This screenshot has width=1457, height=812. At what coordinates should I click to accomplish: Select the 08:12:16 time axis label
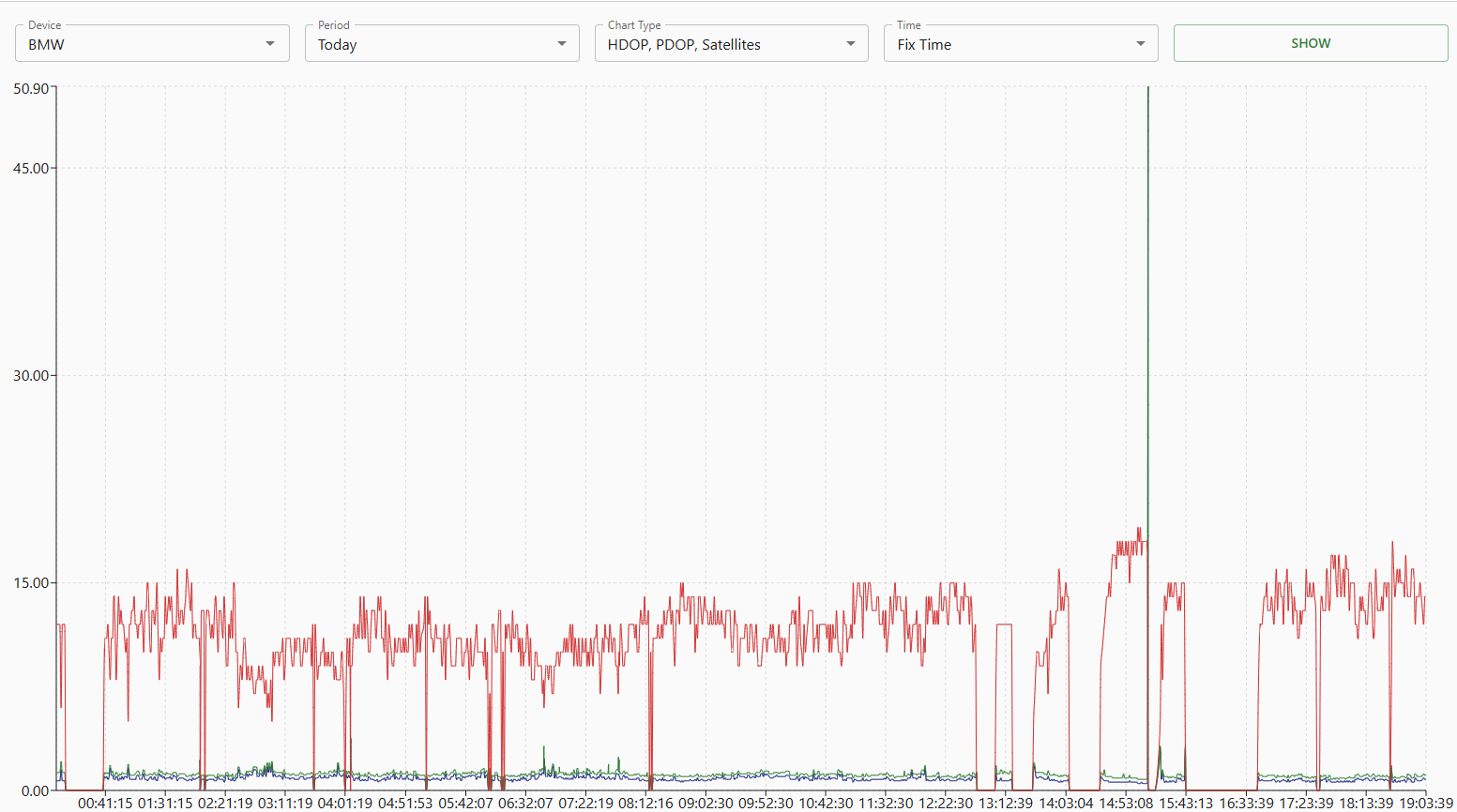coord(646,804)
